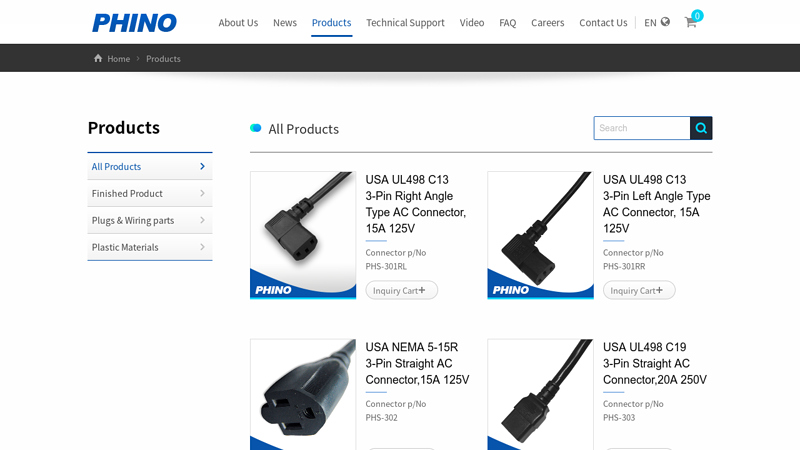This screenshot has height=450, width=800.
Task: Select Finished Product category
Action: click(150, 193)
